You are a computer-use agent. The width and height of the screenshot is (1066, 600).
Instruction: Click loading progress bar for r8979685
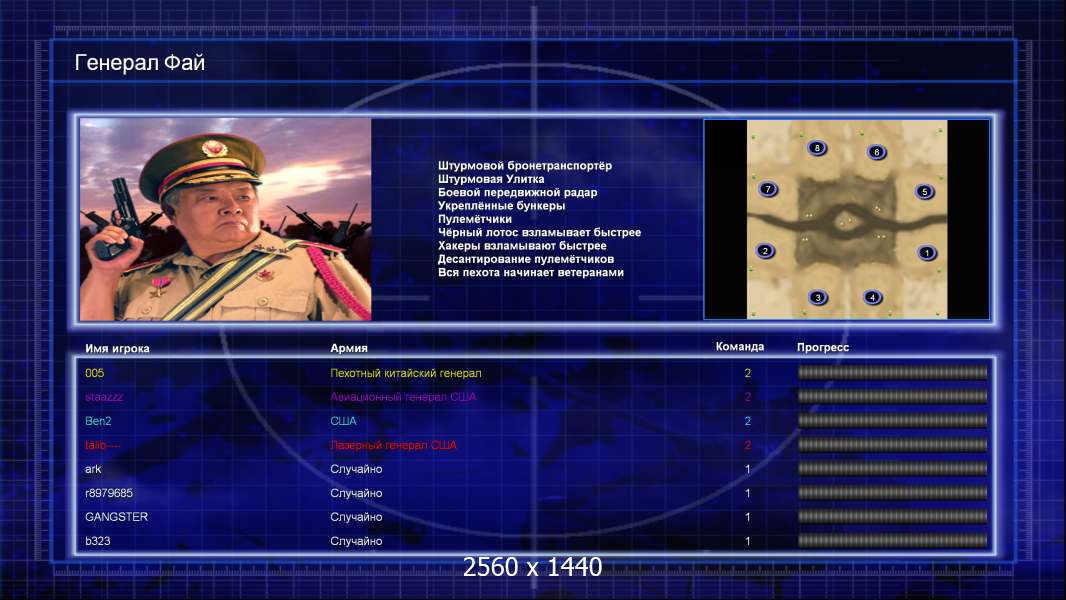(x=893, y=493)
